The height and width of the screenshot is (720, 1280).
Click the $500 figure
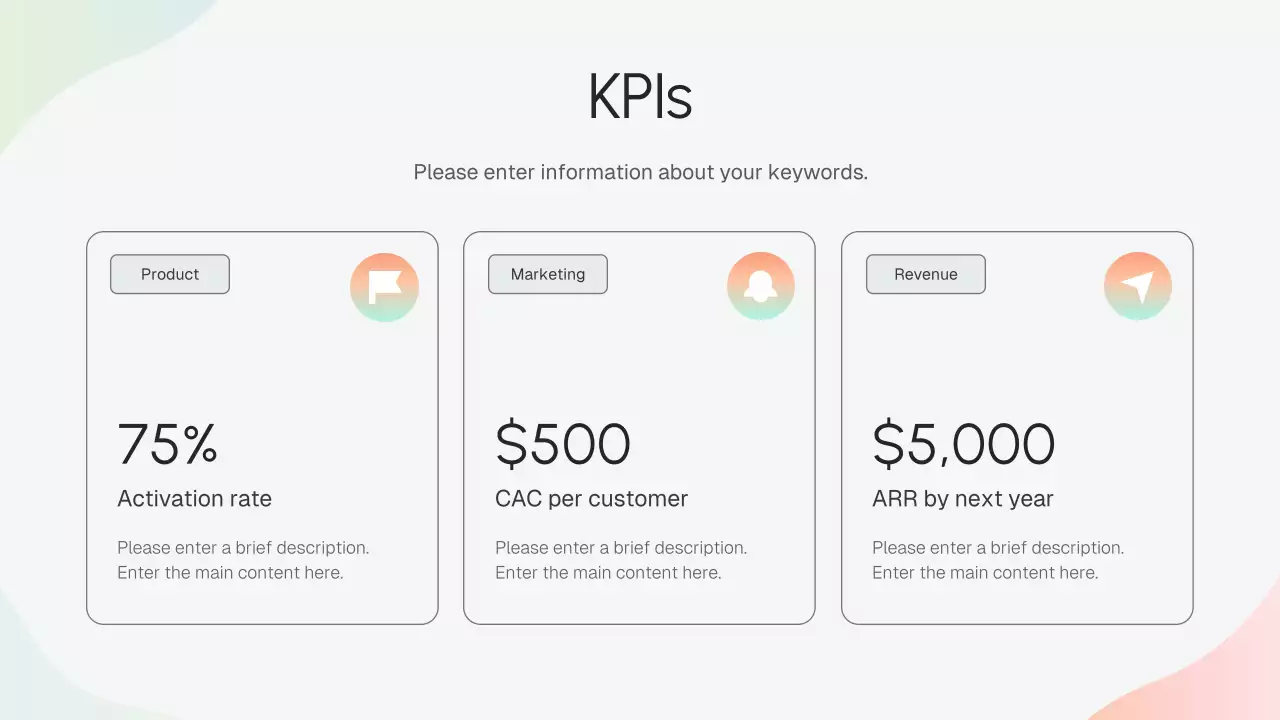click(x=563, y=444)
